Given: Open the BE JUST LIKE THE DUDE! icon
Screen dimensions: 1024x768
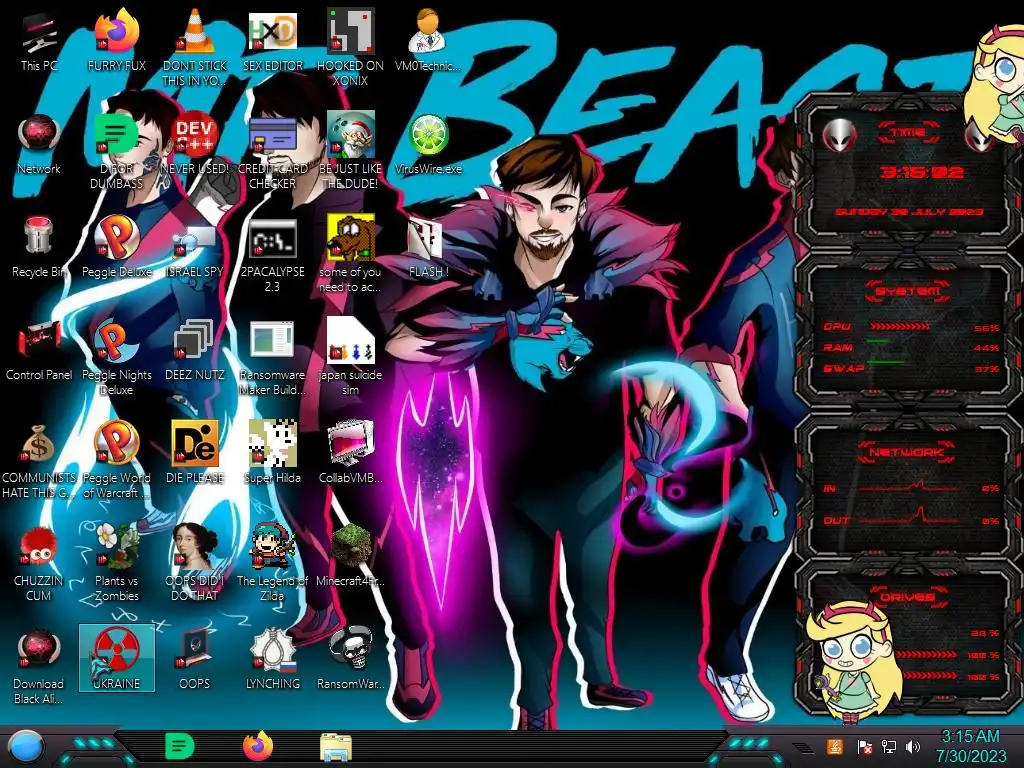Looking at the screenshot, I should pos(351,152).
